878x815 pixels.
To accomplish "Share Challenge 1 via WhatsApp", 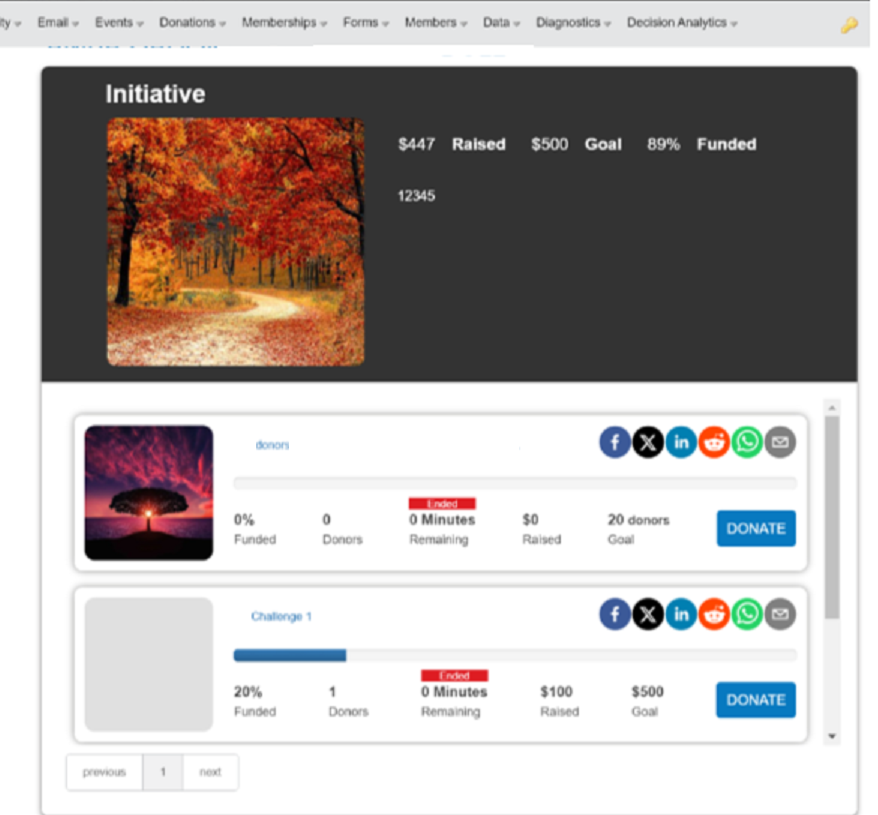I will [747, 614].
